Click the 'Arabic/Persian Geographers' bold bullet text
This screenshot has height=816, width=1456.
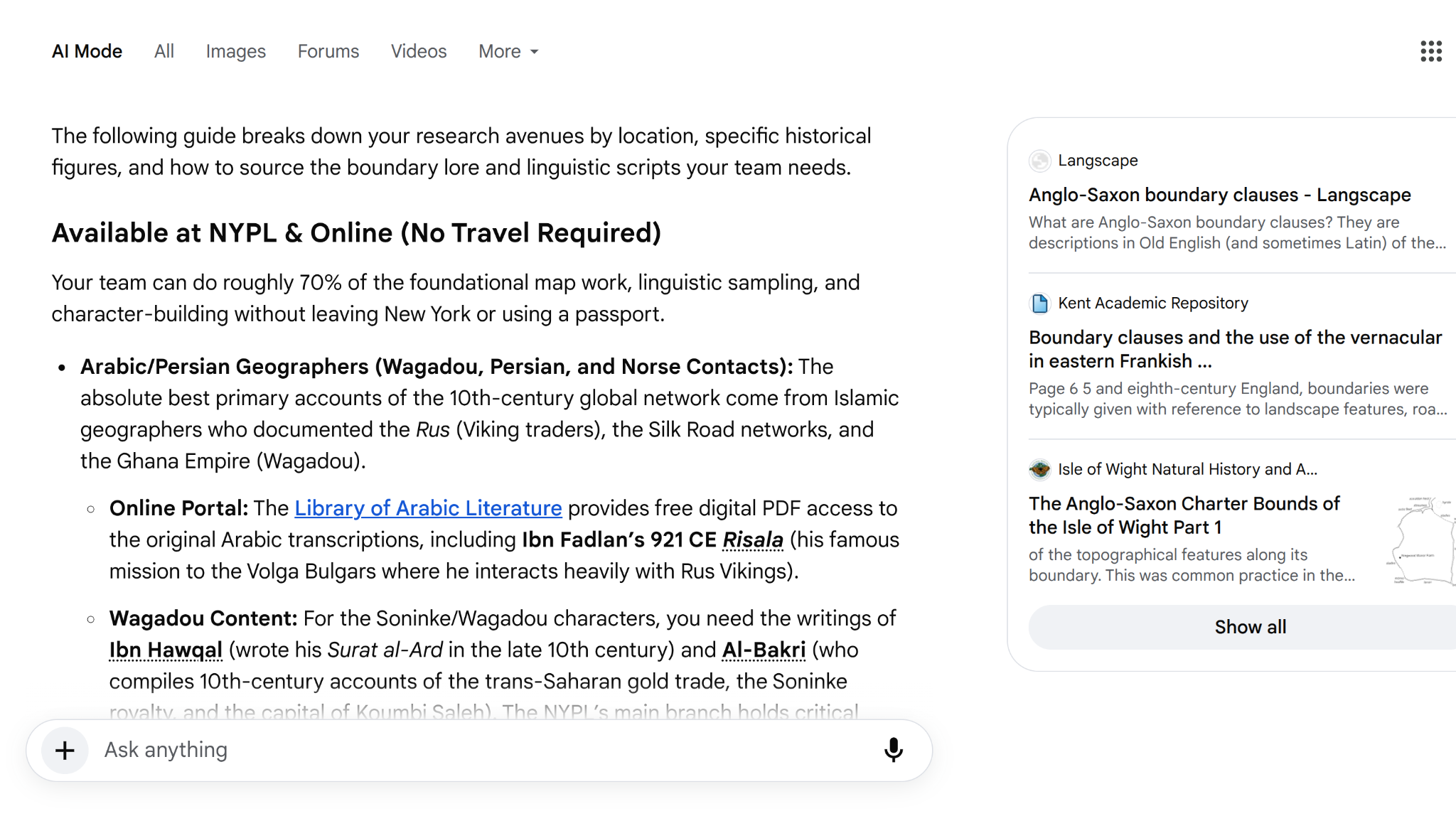click(437, 367)
